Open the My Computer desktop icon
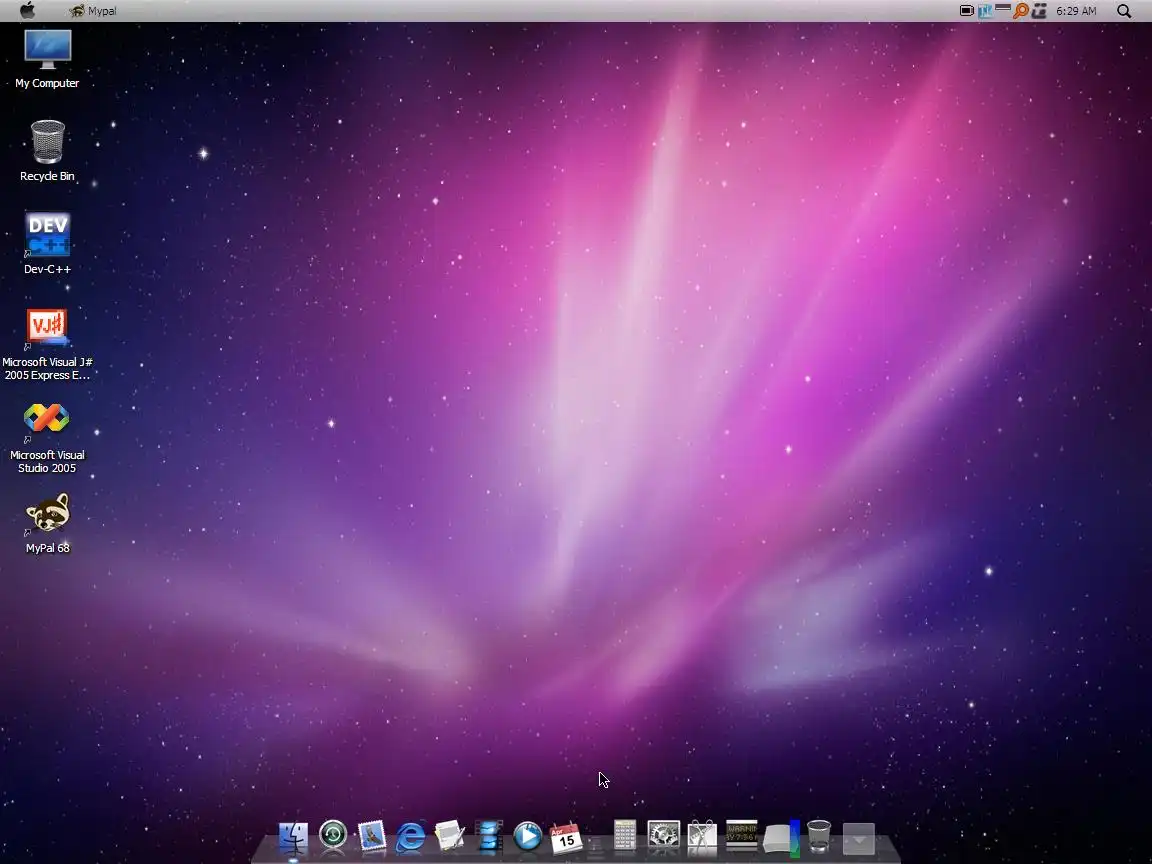The image size is (1152, 864). (x=48, y=49)
